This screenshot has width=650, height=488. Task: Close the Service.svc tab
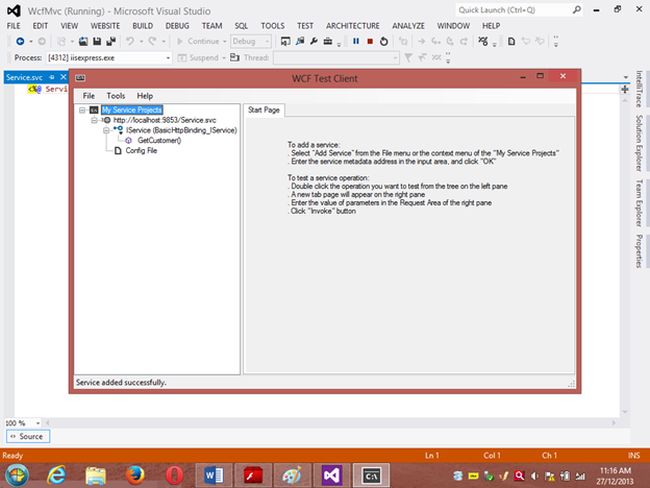point(63,77)
